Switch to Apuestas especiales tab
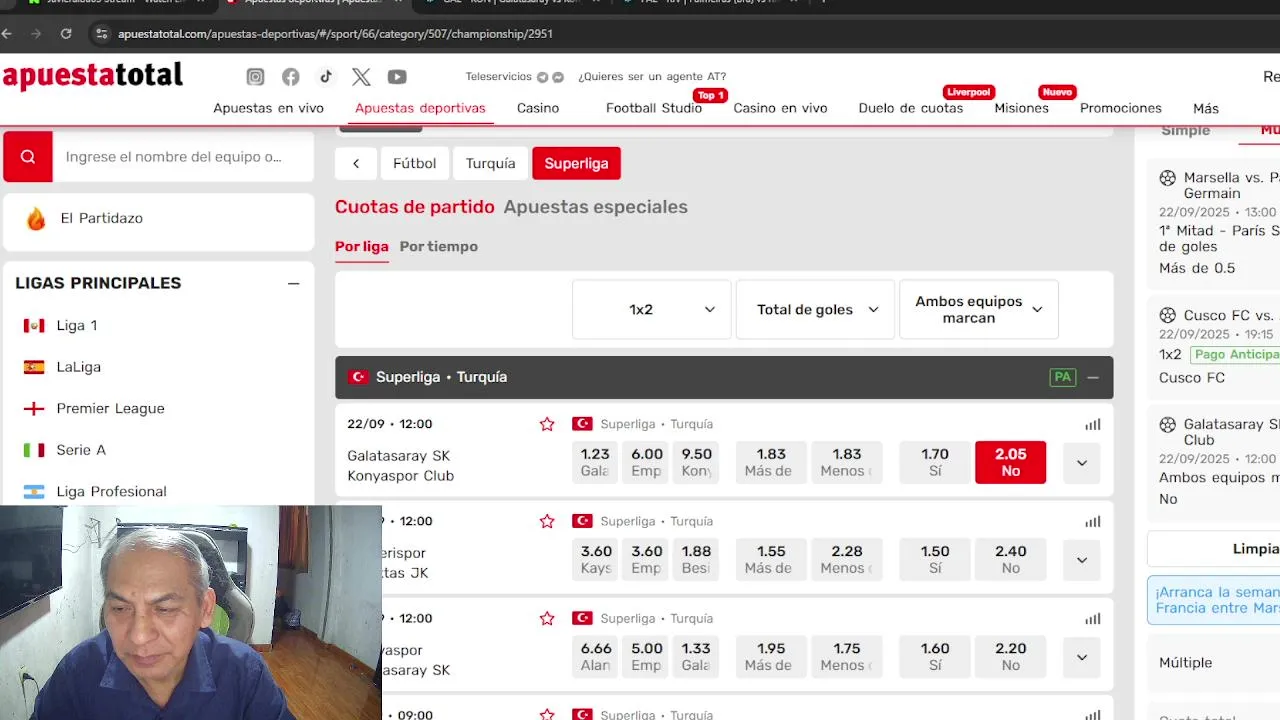Viewport: 1280px width, 720px height. (x=595, y=207)
